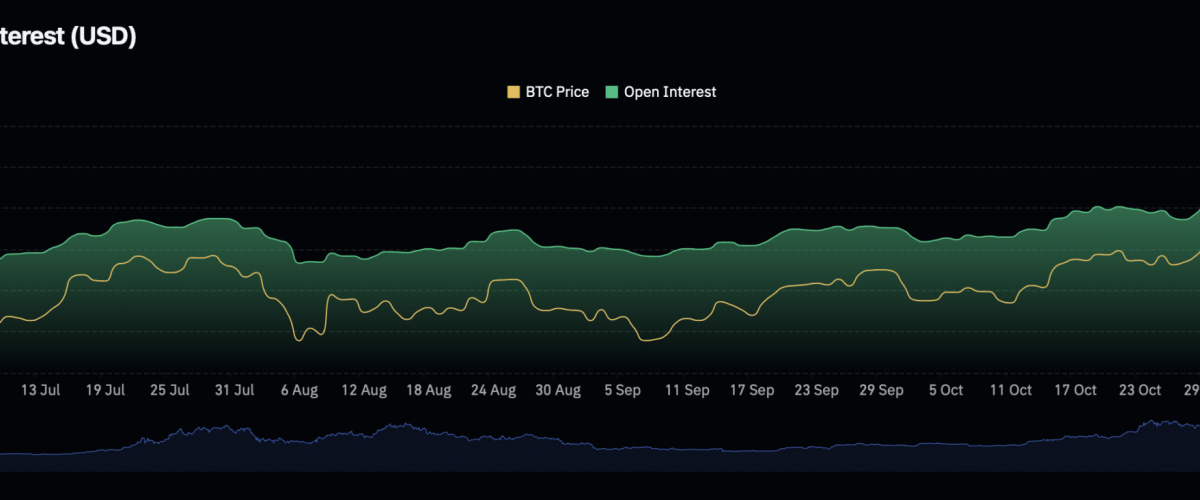Click the 6 Aug date label
The width and height of the screenshot is (1200, 500).
pyautogui.click(x=299, y=390)
